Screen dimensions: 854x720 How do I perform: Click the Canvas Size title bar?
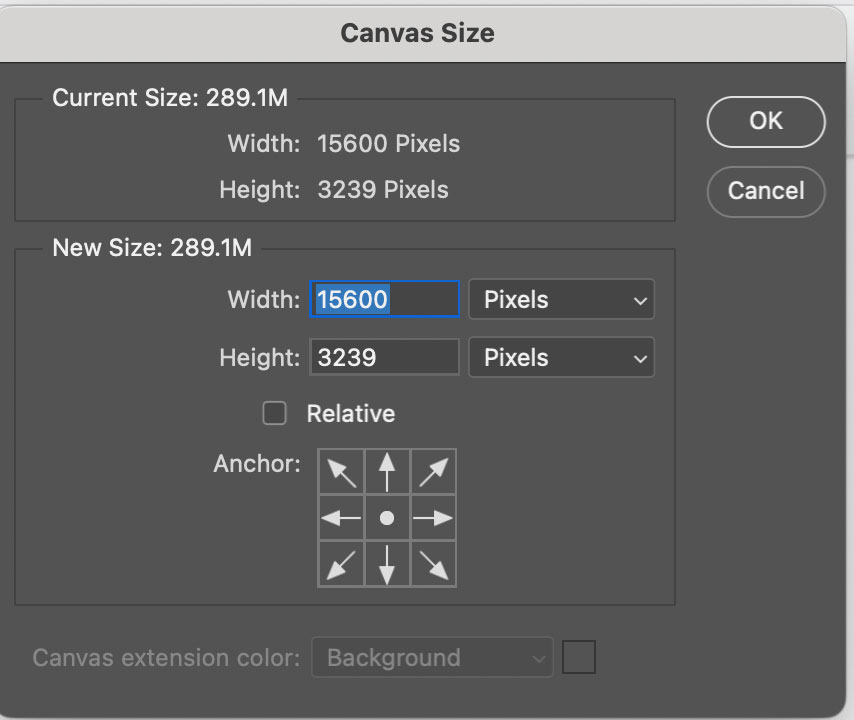tap(418, 33)
